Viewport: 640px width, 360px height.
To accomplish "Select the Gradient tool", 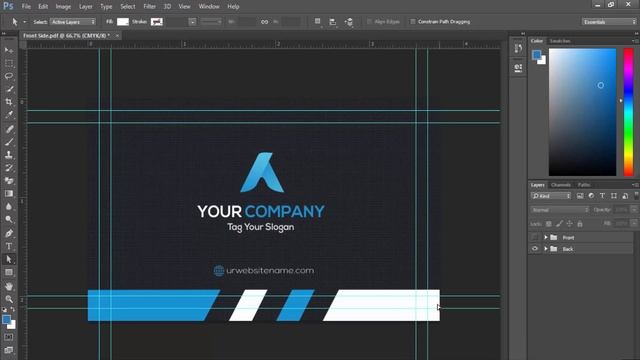I will click(9, 194).
